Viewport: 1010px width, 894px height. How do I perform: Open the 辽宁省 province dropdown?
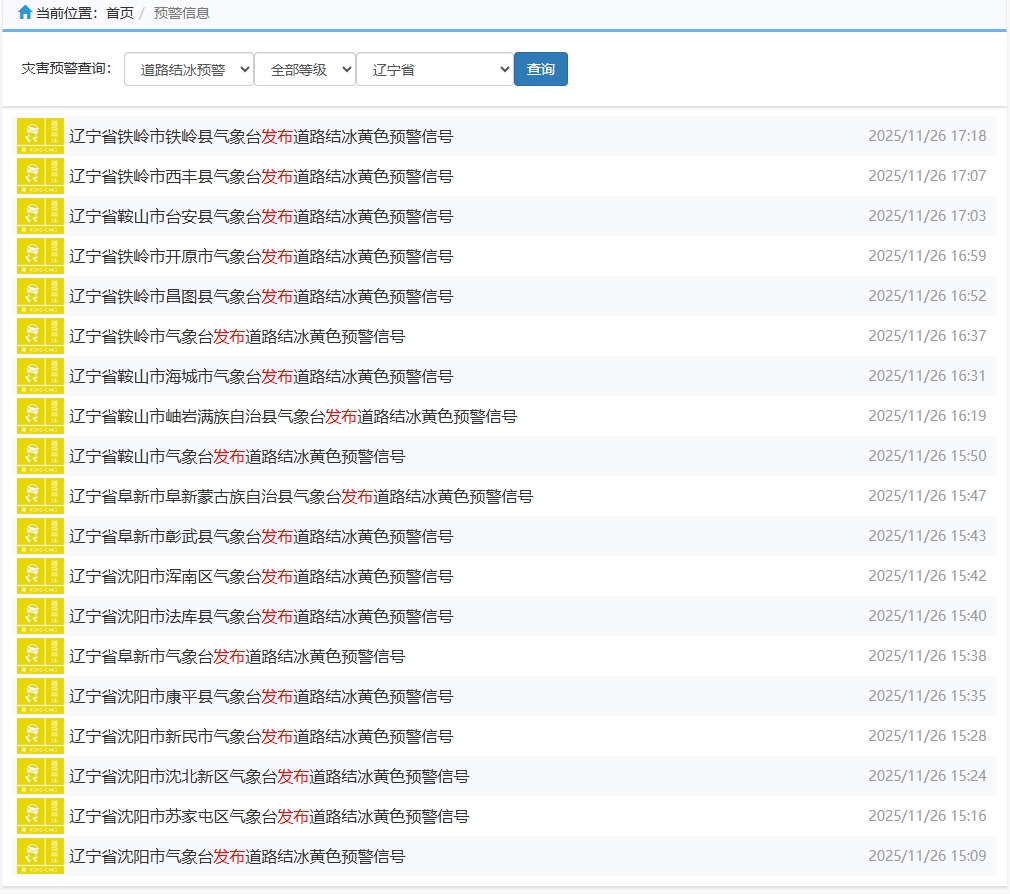pyautogui.click(x=435, y=70)
